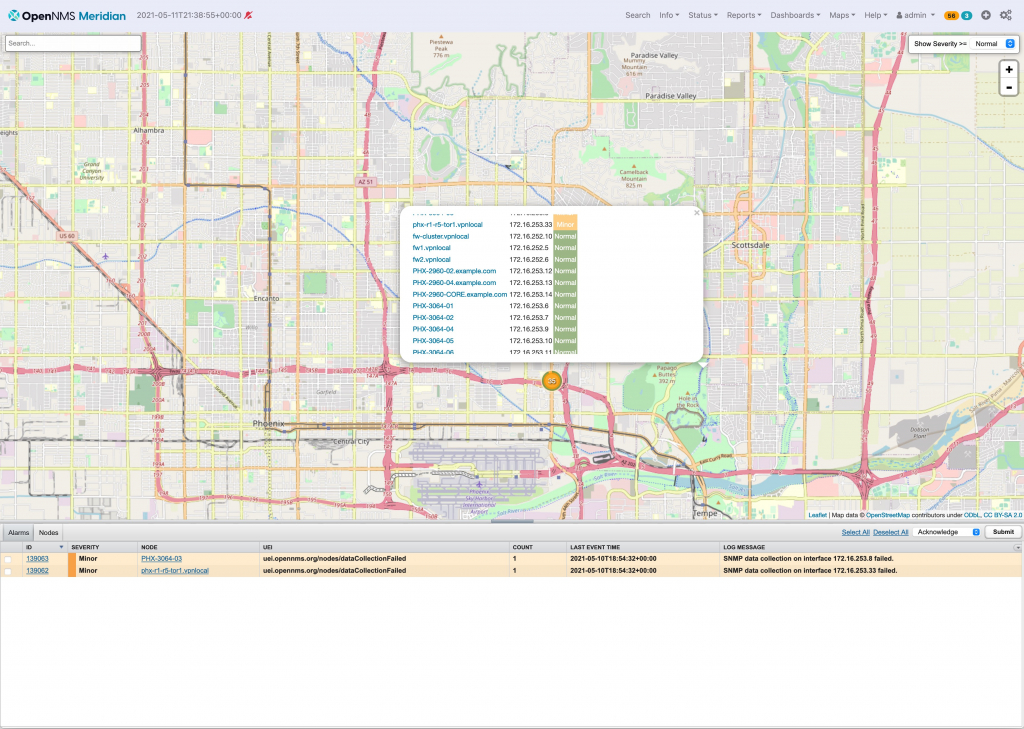Open the ID column sort dropdown

tap(61, 547)
